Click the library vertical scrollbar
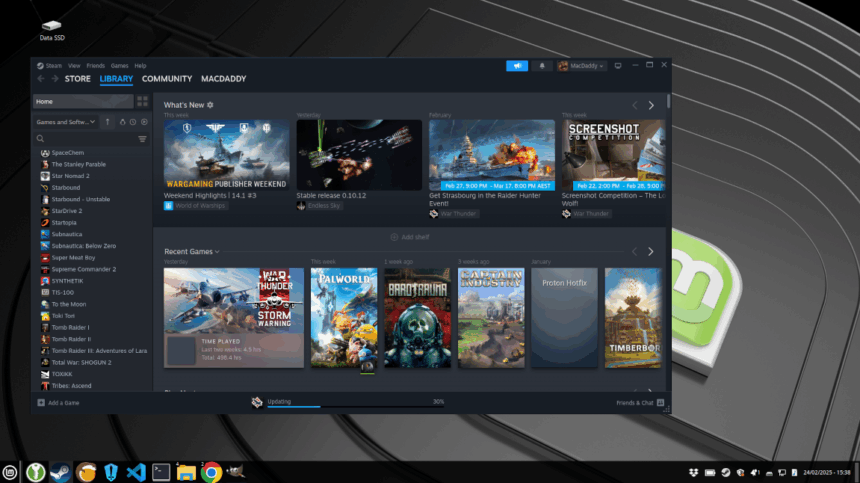Viewport: 860px width, 483px height. coord(669,101)
